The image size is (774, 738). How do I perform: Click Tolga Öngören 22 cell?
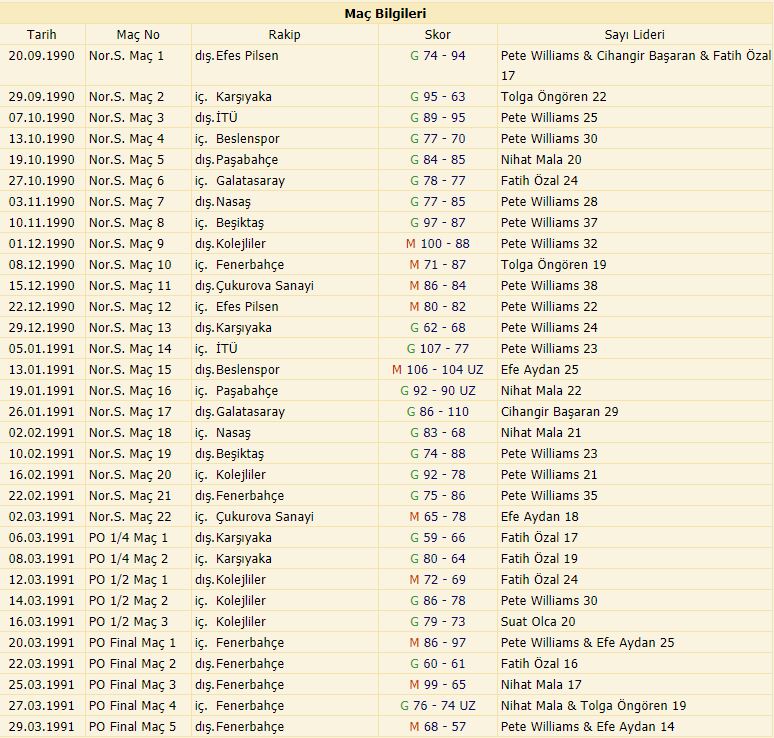tap(553, 96)
